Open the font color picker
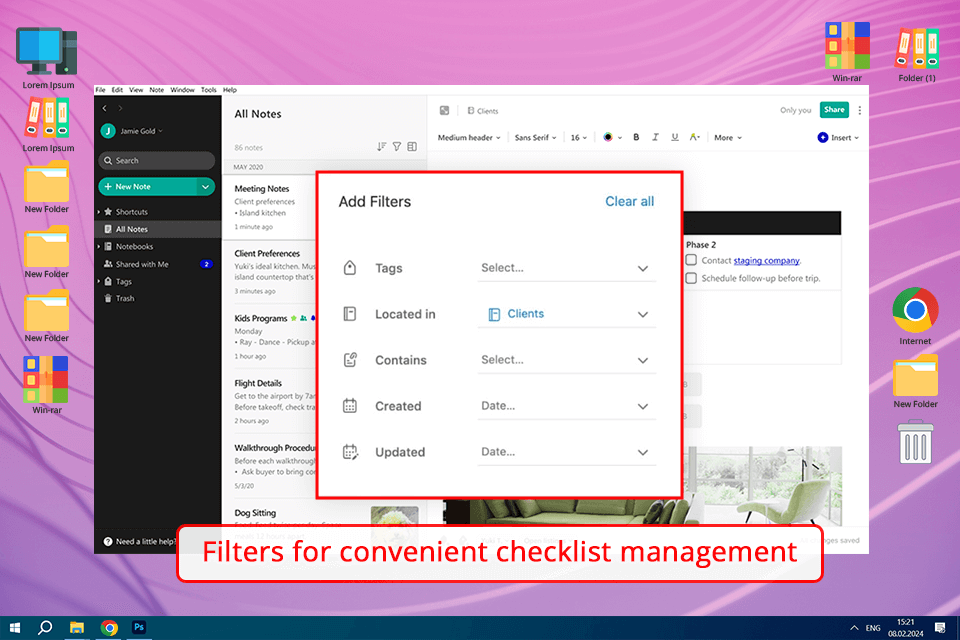This screenshot has width=960, height=640. (x=612, y=137)
